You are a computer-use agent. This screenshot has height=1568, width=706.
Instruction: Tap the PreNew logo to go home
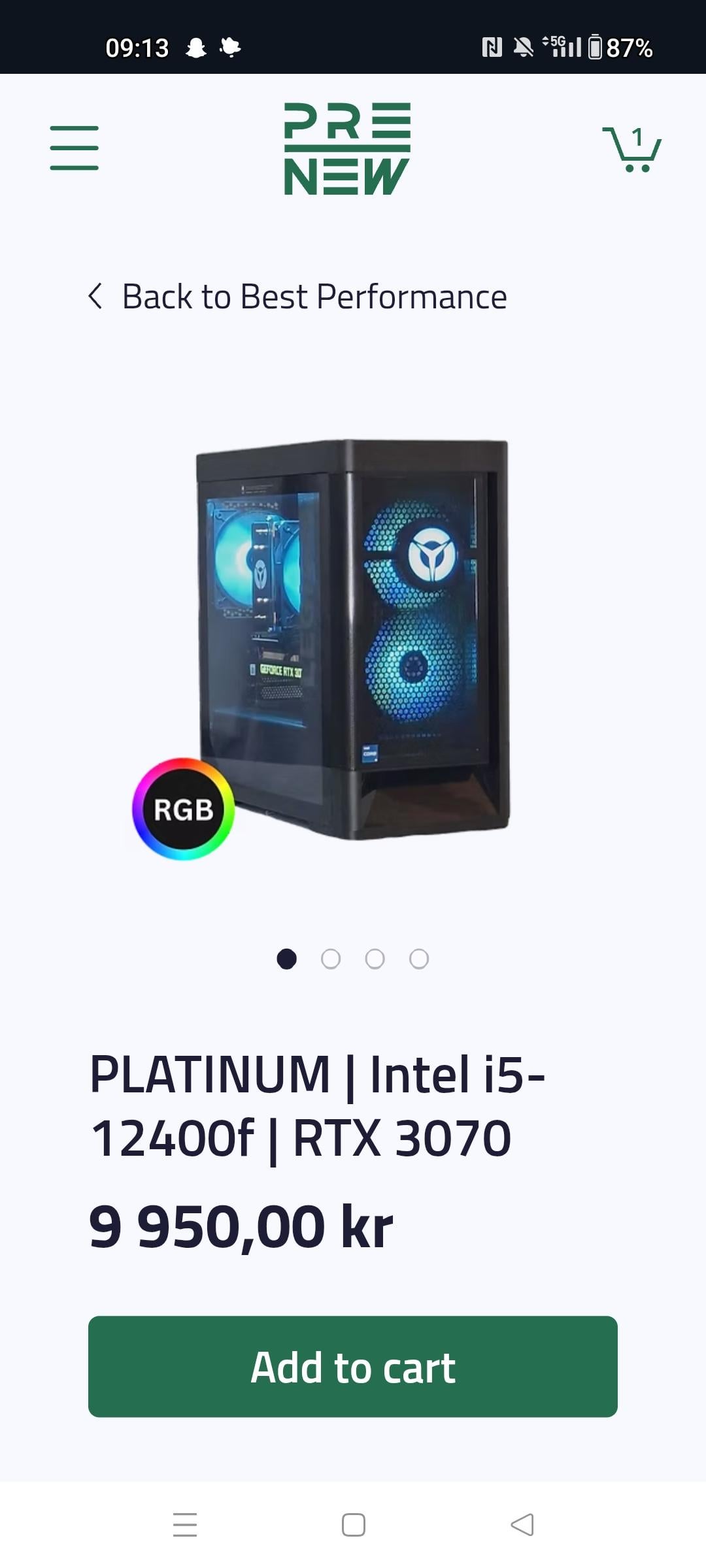[347, 148]
